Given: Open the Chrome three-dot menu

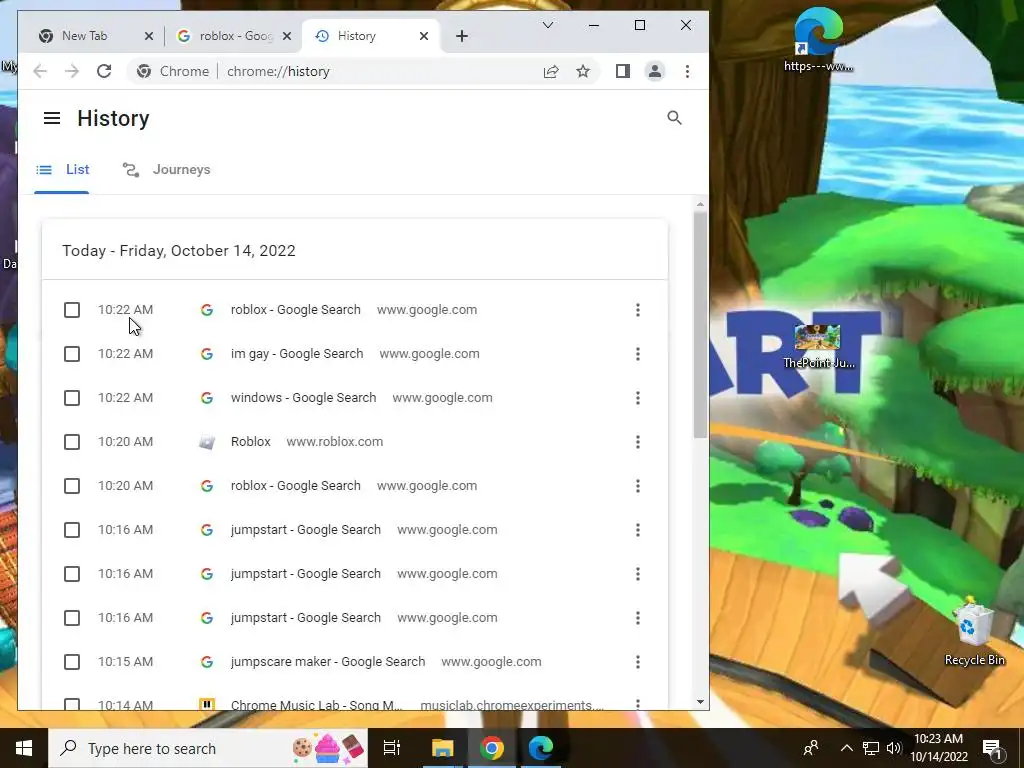Looking at the screenshot, I should click(687, 71).
